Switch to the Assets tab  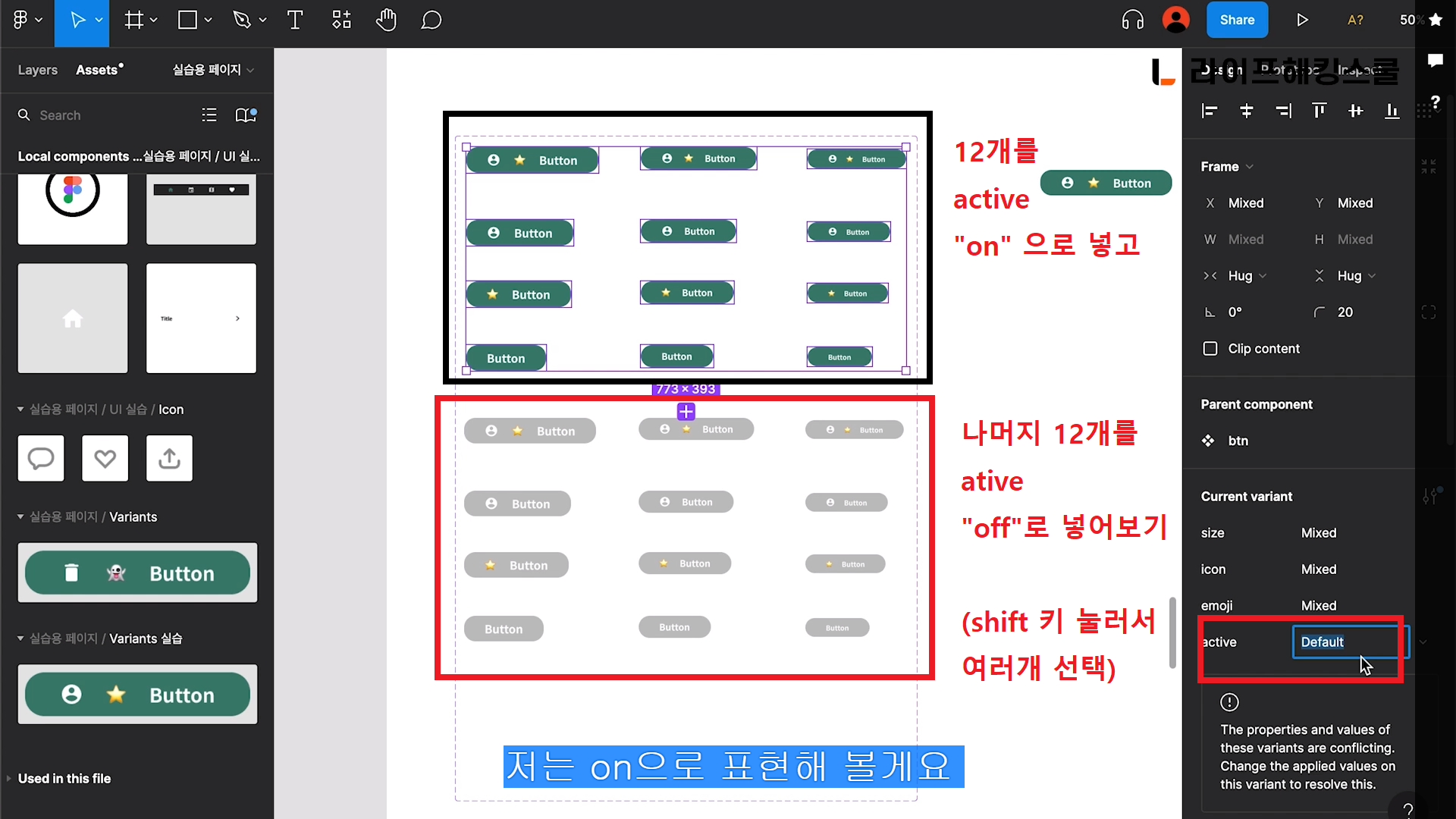[98, 70]
